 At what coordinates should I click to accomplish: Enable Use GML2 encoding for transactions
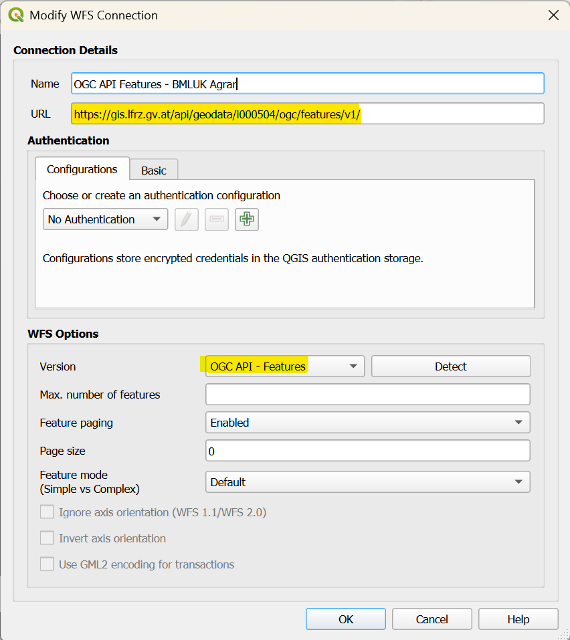pyautogui.click(x=47, y=564)
